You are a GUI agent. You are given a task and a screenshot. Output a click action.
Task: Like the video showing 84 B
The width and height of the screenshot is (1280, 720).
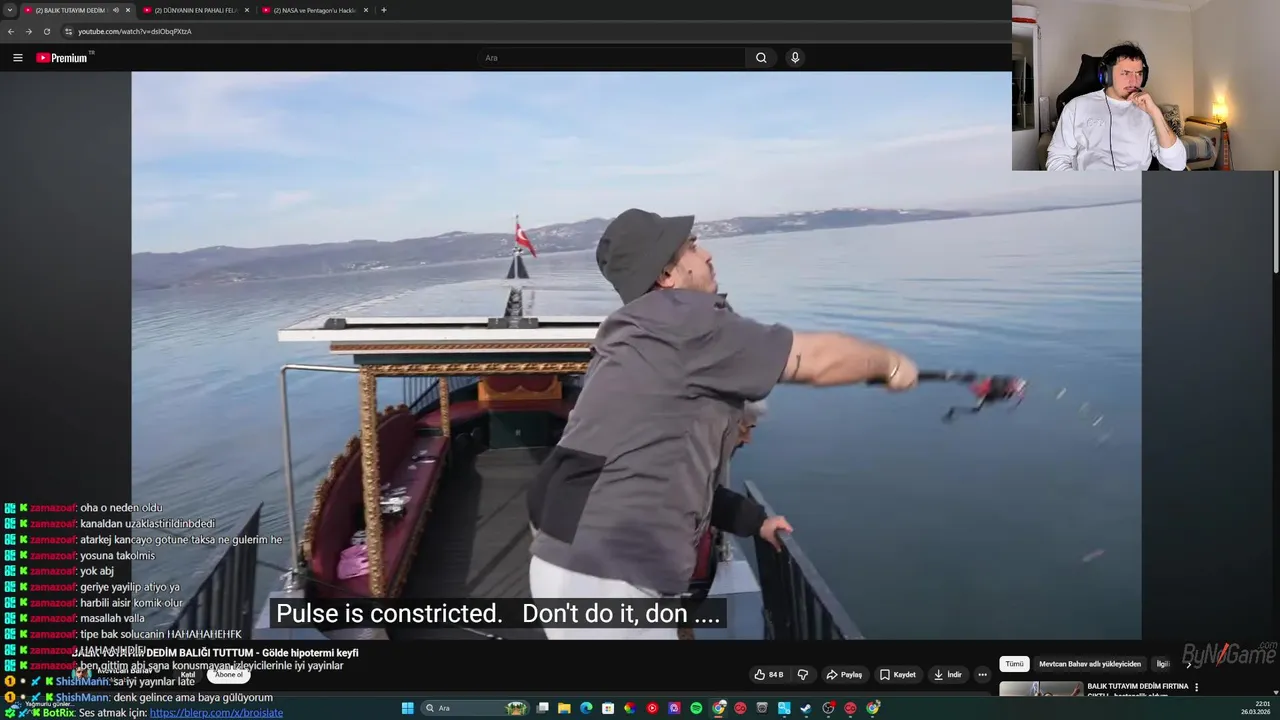[769, 675]
